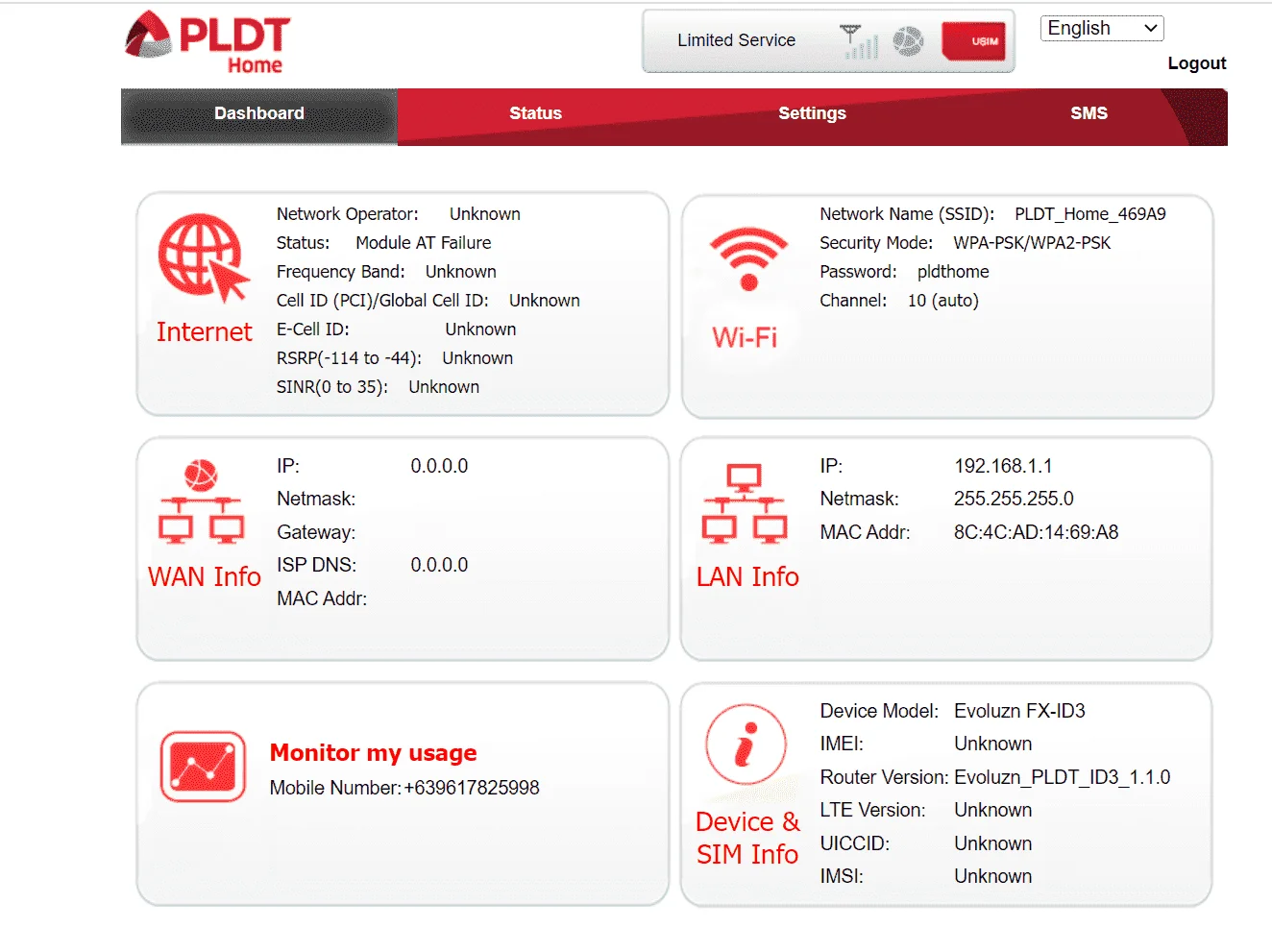
Task: Open the Status tab
Action: pyautogui.click(x=535, y=113)
